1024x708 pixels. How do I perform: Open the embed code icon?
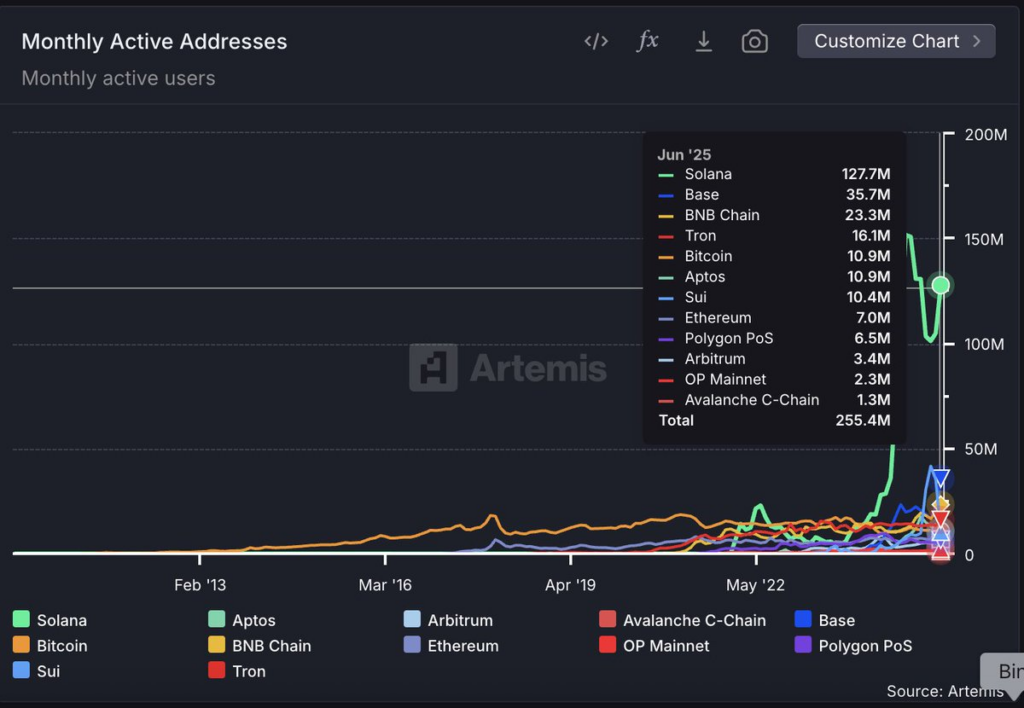(x=596, y=41)
